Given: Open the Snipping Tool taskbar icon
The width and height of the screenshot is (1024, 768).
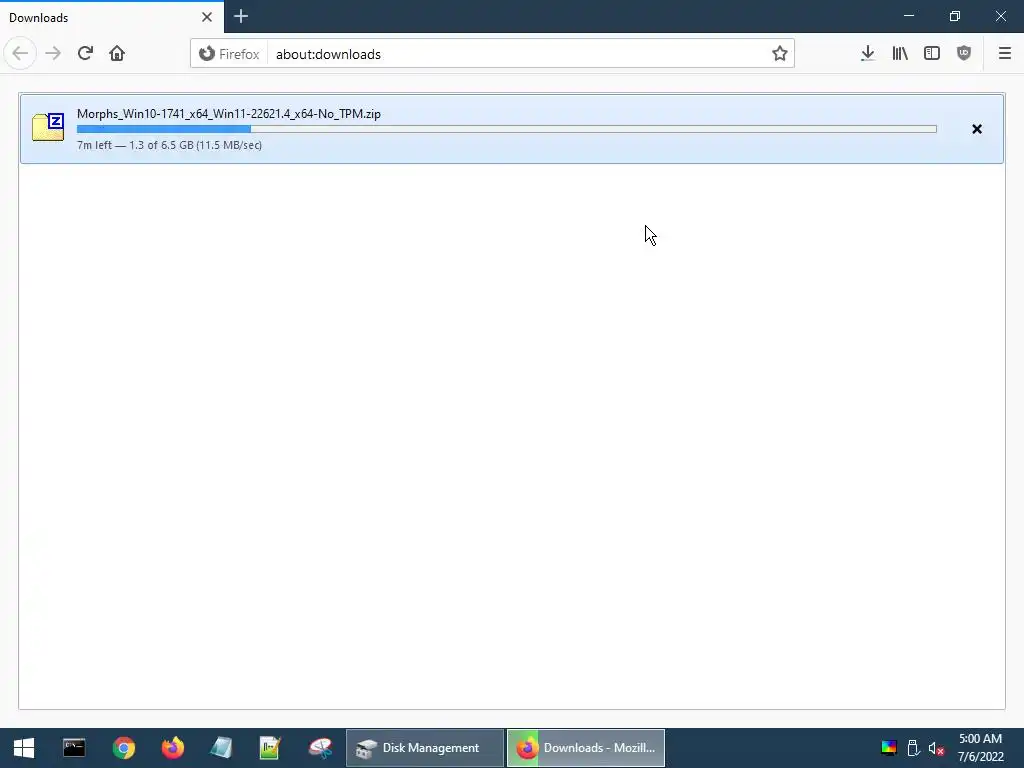Looking at the screenshot, I should (x=320, y=748).
